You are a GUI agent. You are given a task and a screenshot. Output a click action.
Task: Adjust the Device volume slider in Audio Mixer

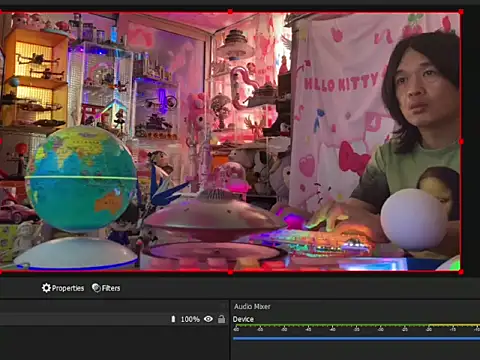pyautogui.click(x=356, y=338)
